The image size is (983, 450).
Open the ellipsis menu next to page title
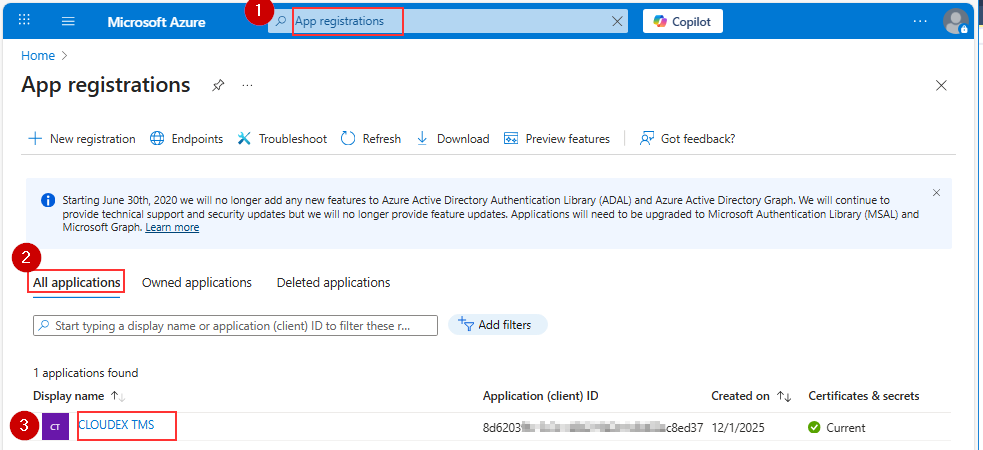(247, 86)
